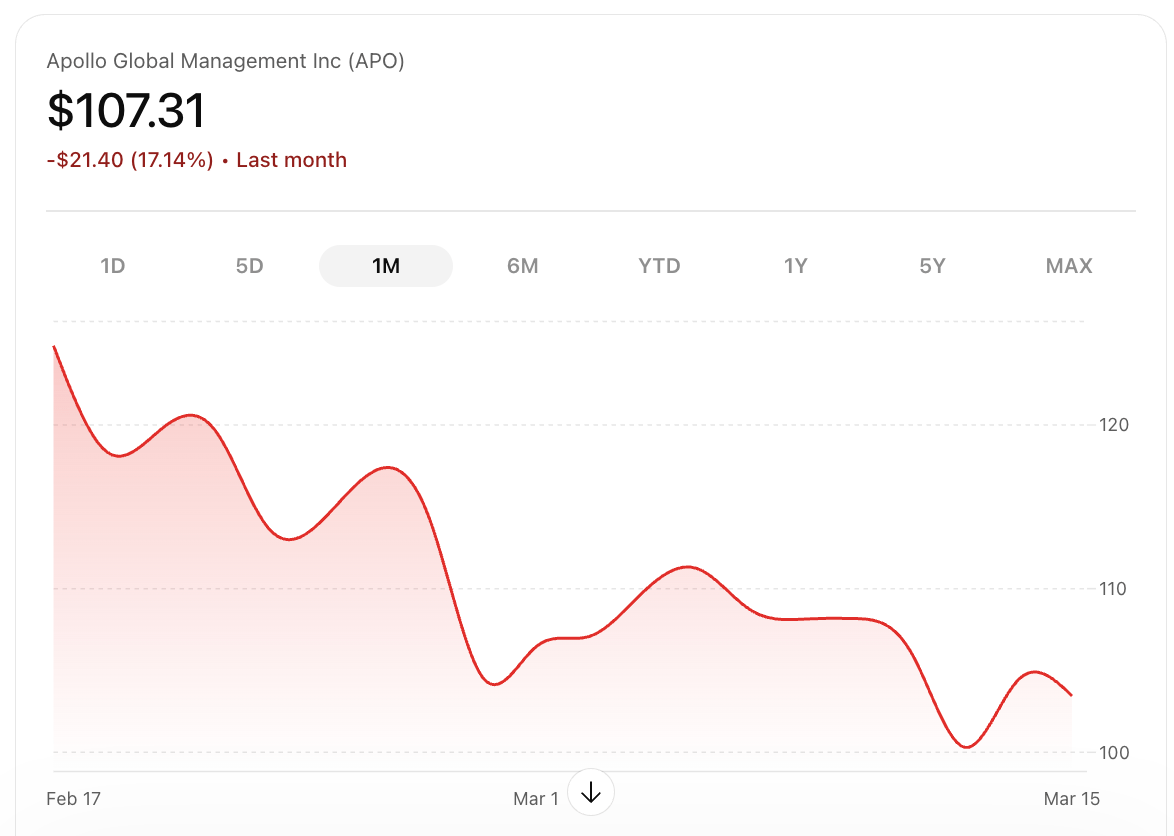This screenshot has width=1174, height=836.
Task: Click the chart line's lowest dip near 100
Action: [x=966, y=746]
